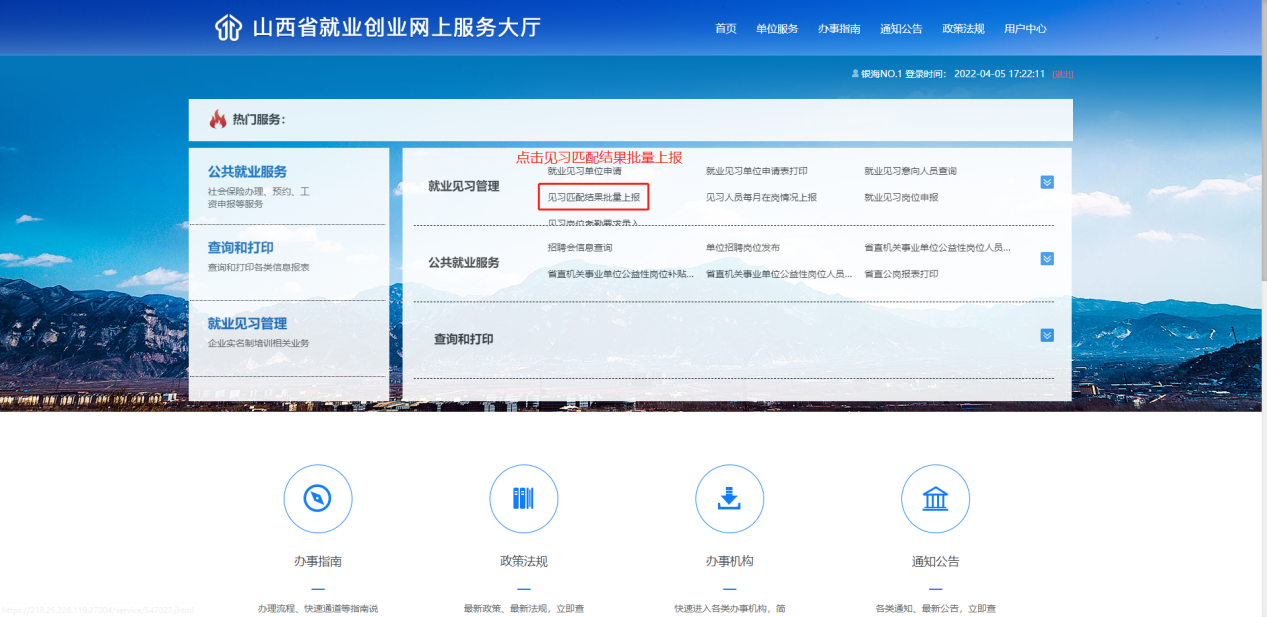Click the user avatar icon beside 银海NO.1
Screen dimensions: 1267x617
[x=855, y=74]
